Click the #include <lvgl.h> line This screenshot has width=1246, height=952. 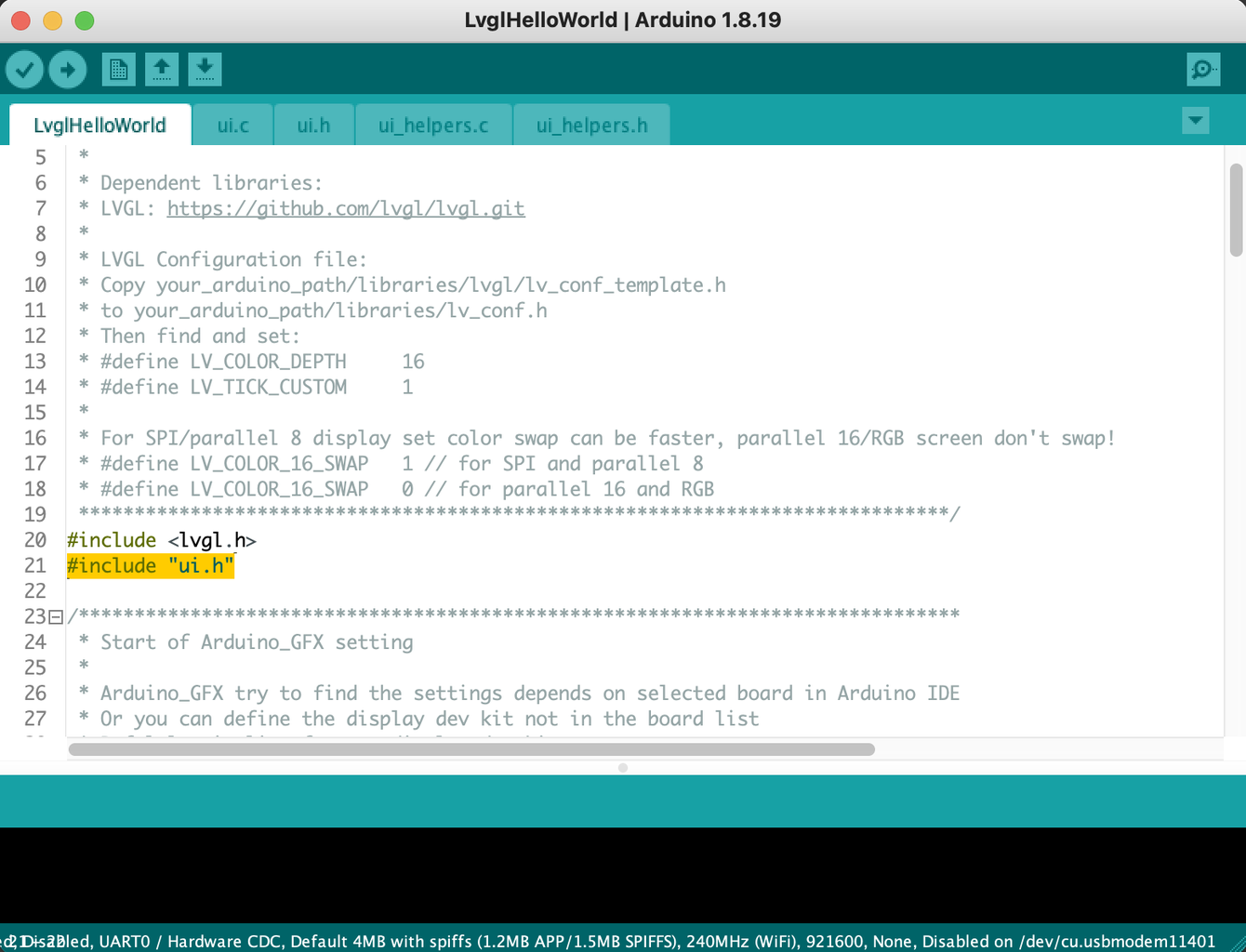click(x=162, y=540)
